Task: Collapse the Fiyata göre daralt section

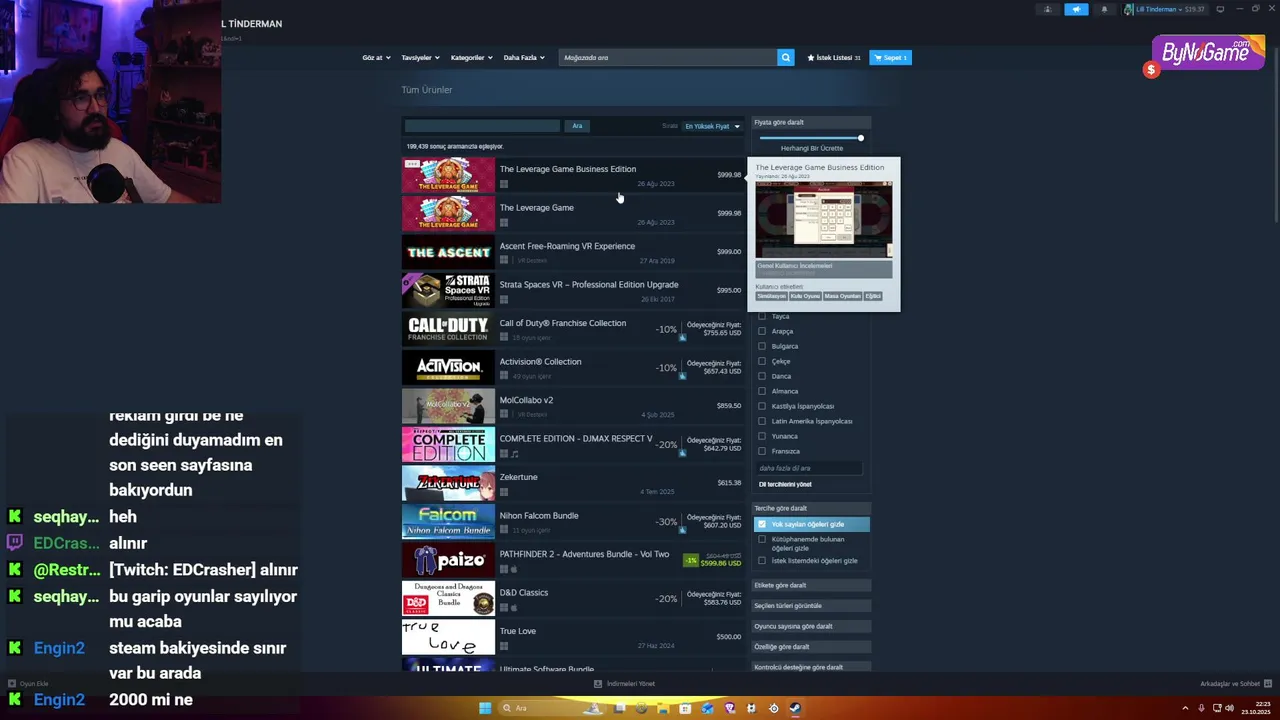Action: click(x=811, y=123)
